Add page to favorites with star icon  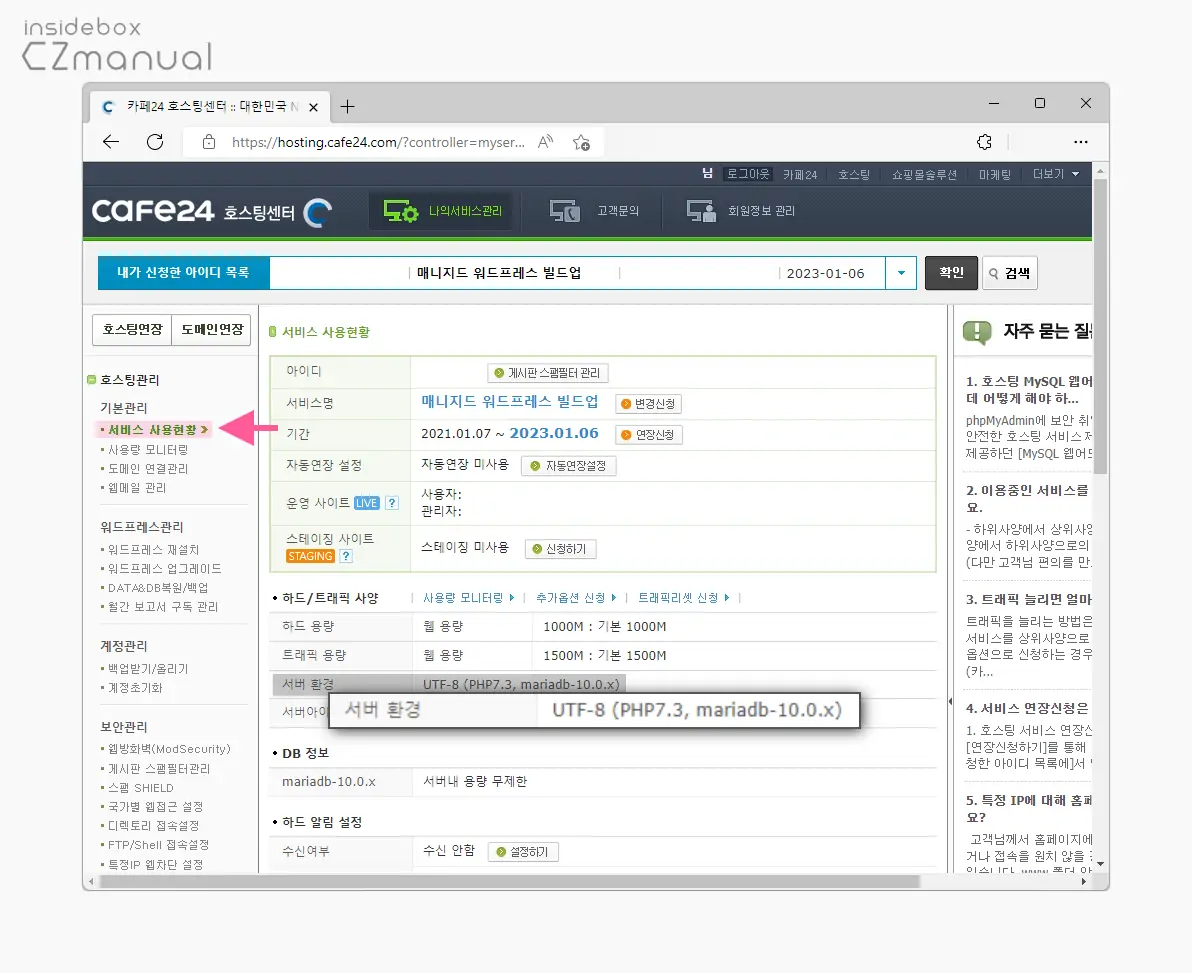click(x=582, y=142)
